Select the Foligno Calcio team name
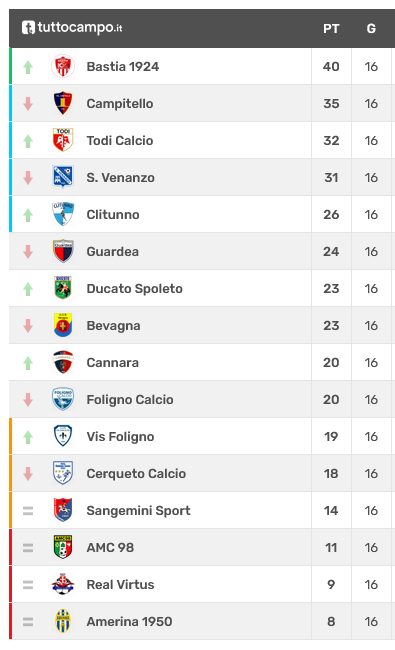395x650 pixels. (x=130, y=399)
